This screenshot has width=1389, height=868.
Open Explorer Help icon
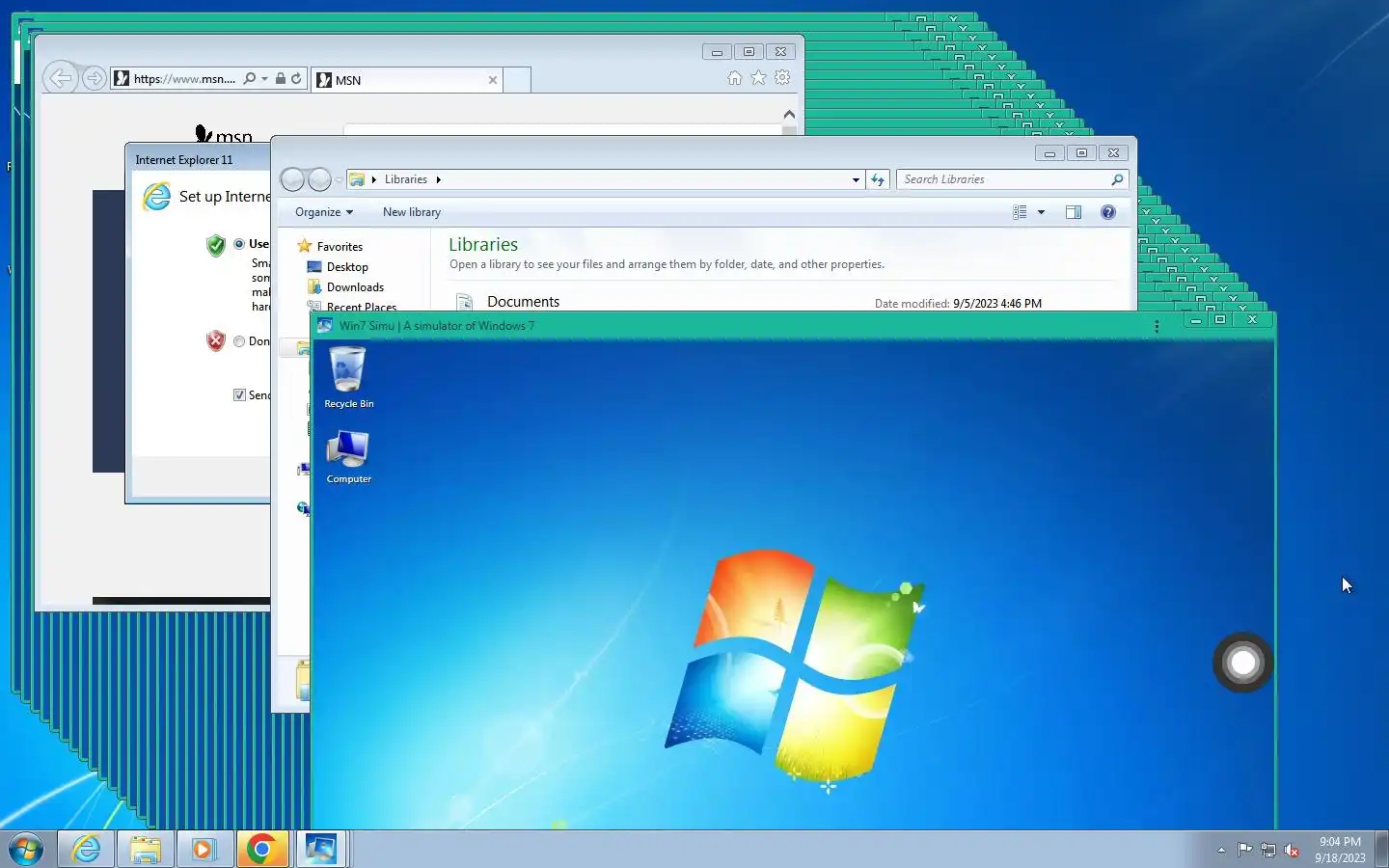click(1108, 212)
